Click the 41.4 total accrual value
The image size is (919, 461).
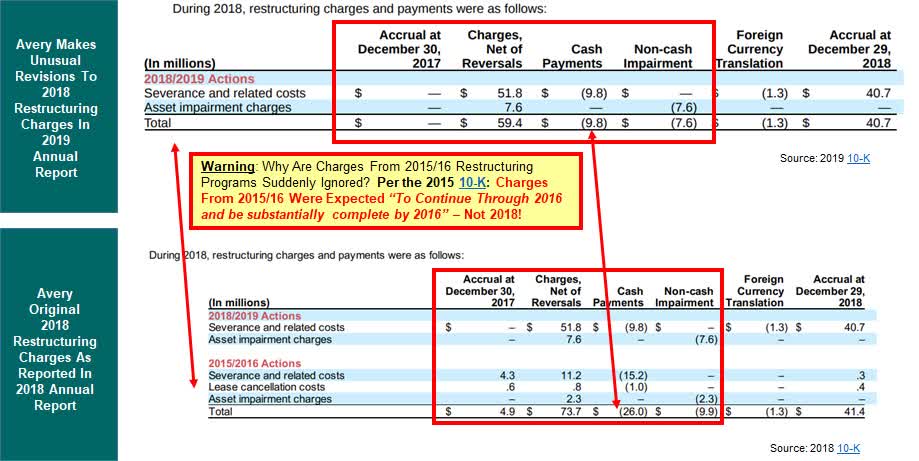(x=854, y=412)
